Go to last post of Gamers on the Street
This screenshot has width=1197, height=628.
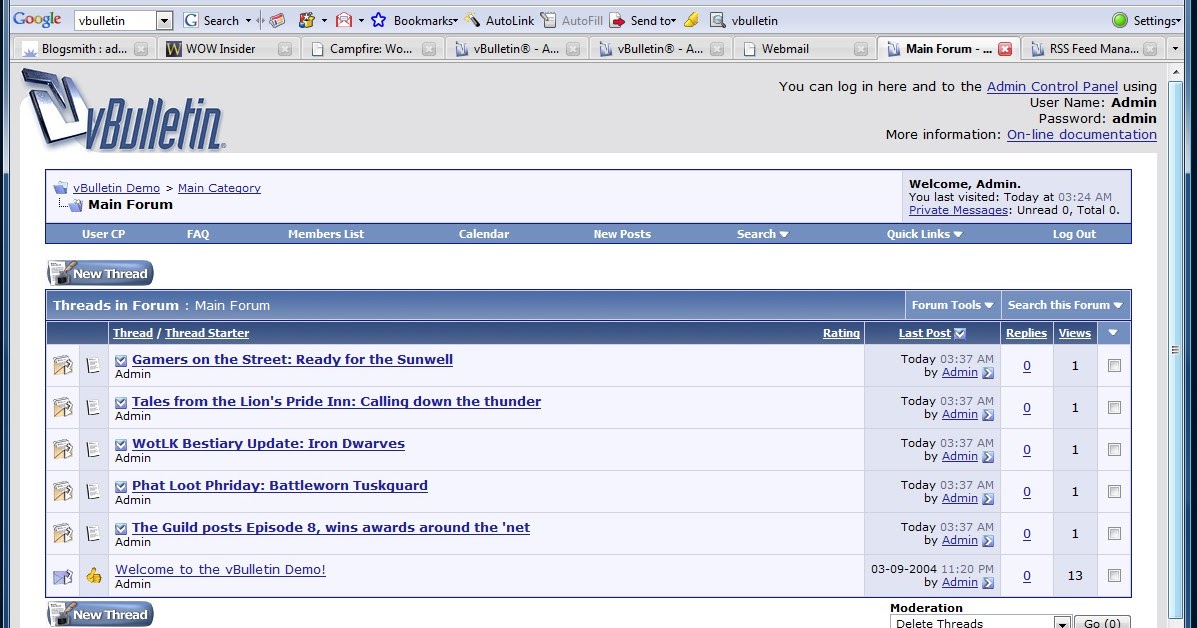[x=988, y=373]
